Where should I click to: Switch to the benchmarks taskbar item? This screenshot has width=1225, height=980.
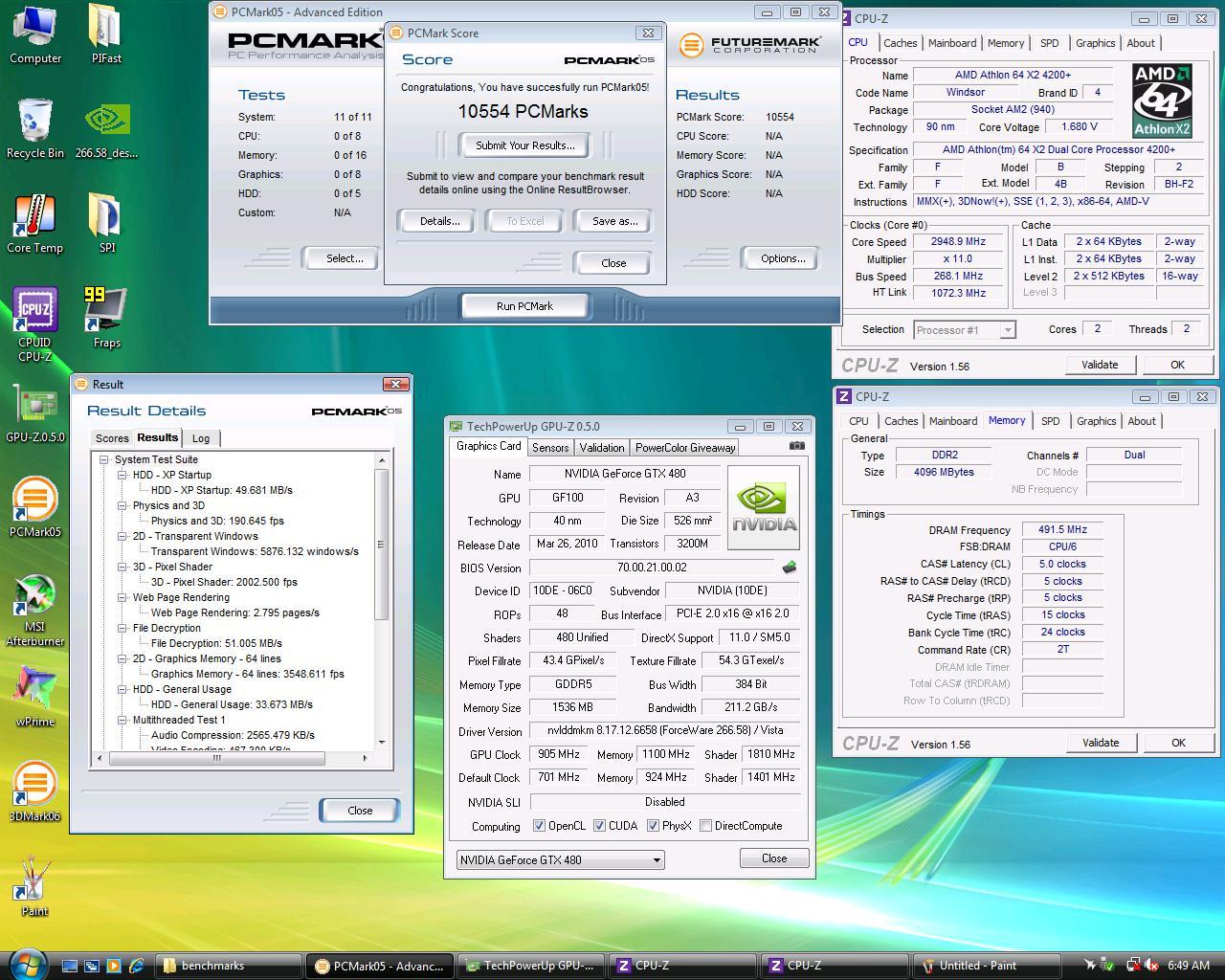230,966
